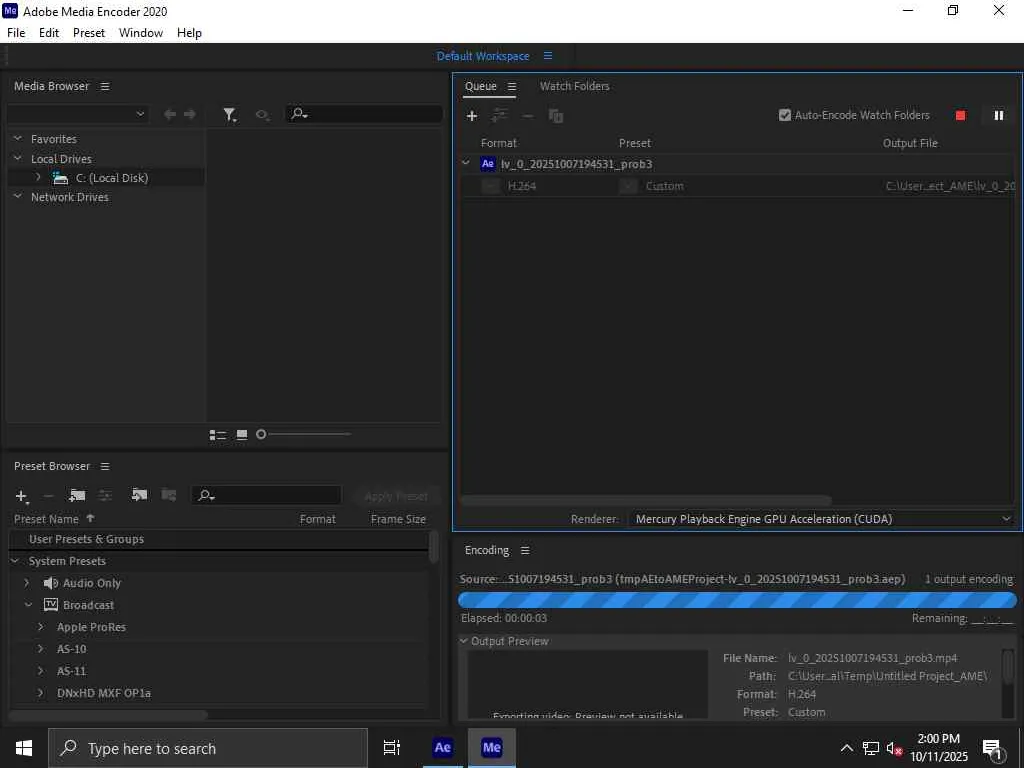Viewport: 1024px width, 768px height.
Task: Click the Default Workspace label
Action: point(483,56)
